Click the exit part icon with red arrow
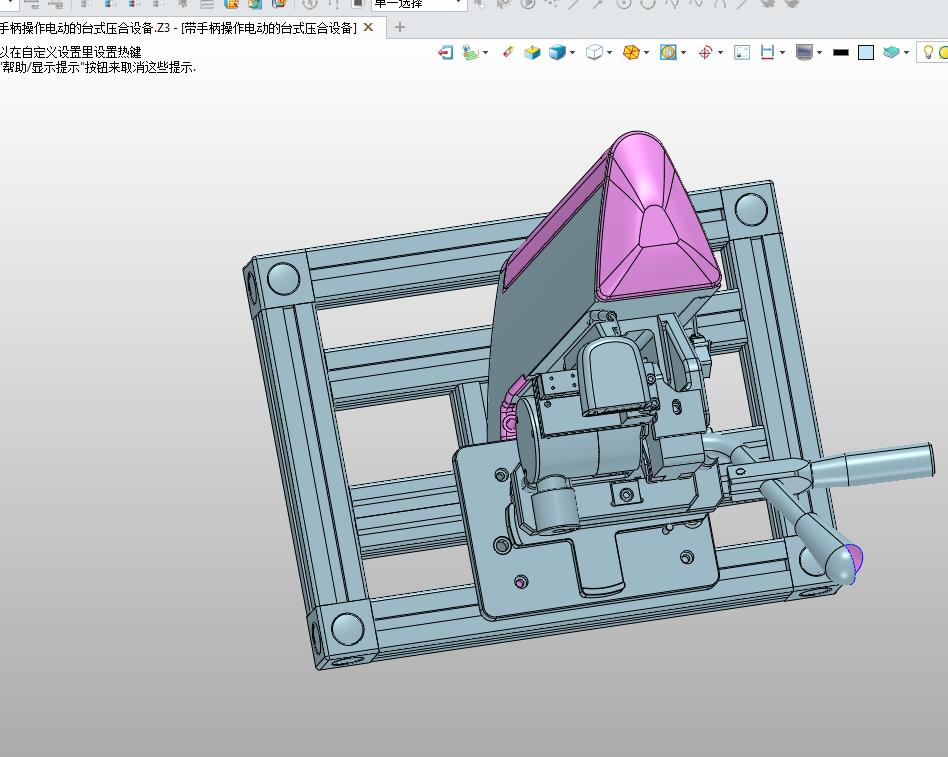 point(446,53)
